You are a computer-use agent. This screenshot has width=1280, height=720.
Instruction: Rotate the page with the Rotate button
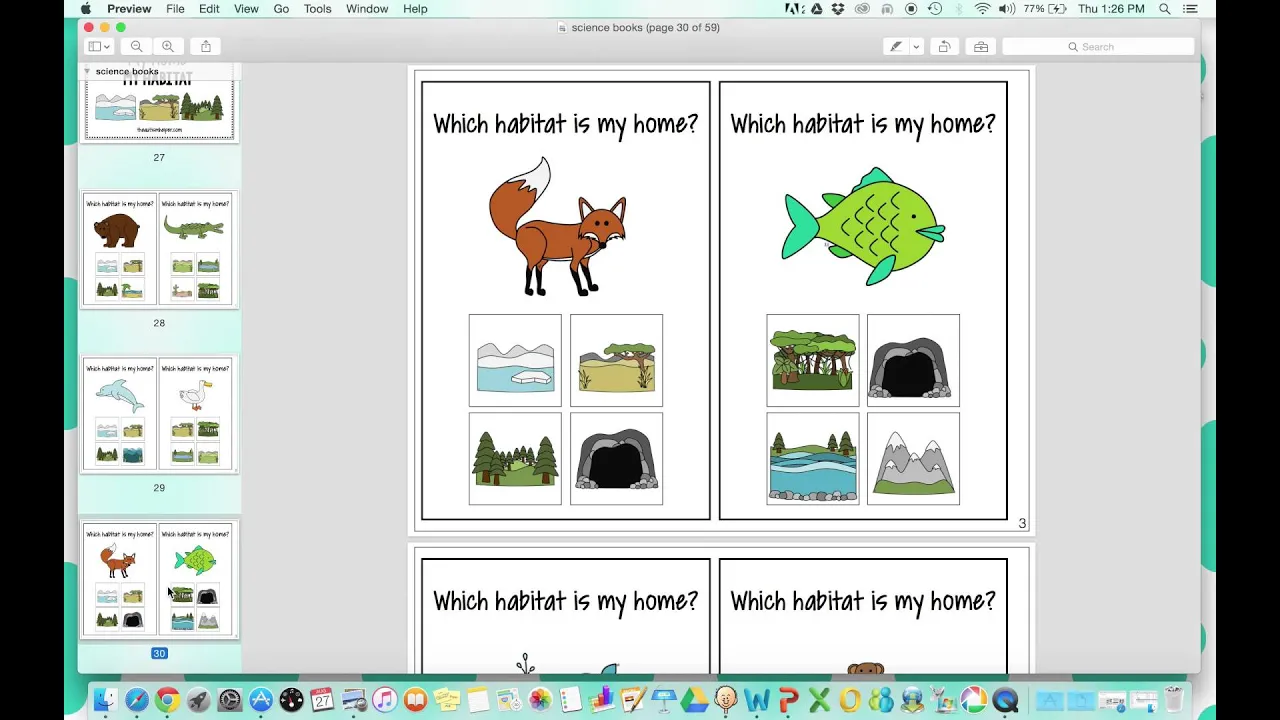pos(944,46)
